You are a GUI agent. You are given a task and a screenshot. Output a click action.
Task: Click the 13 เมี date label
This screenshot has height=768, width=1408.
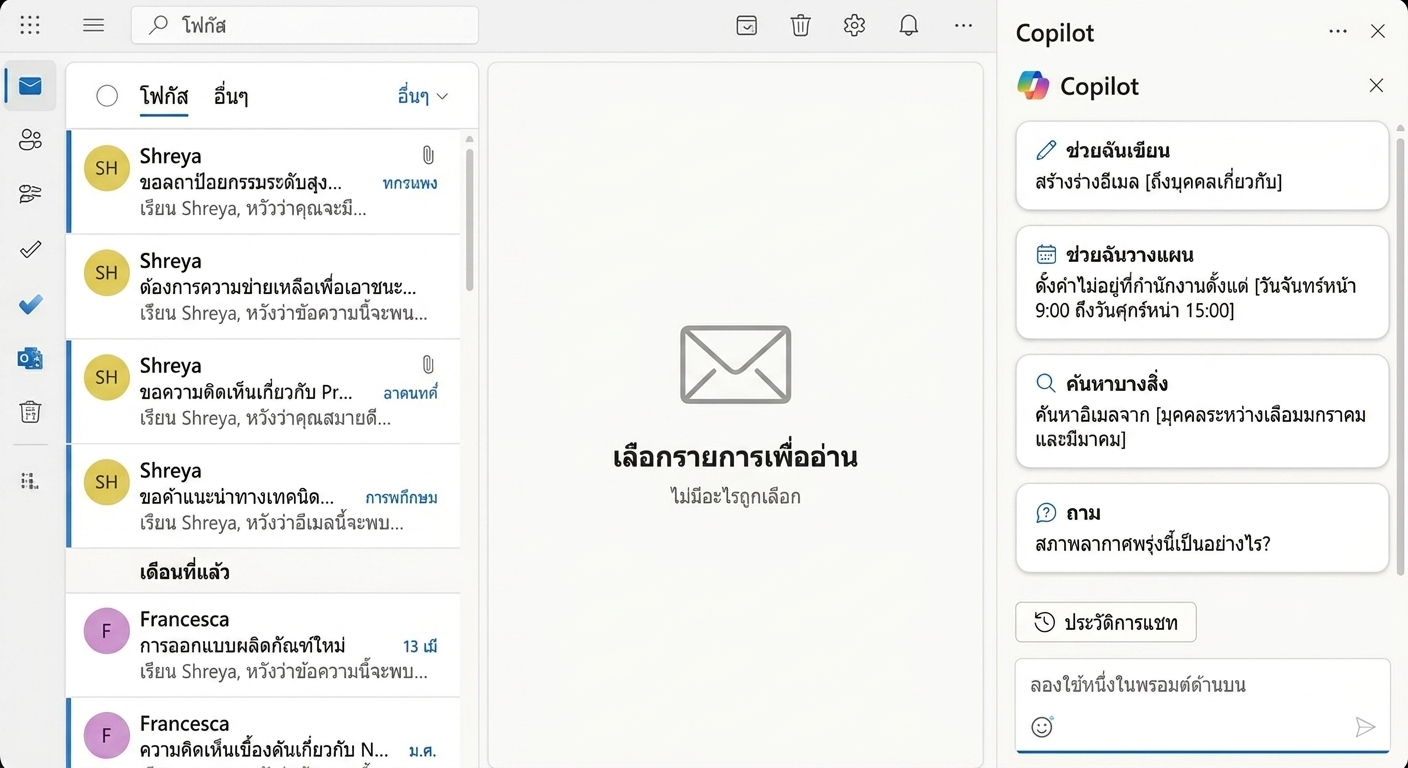(x=420, y=646)
